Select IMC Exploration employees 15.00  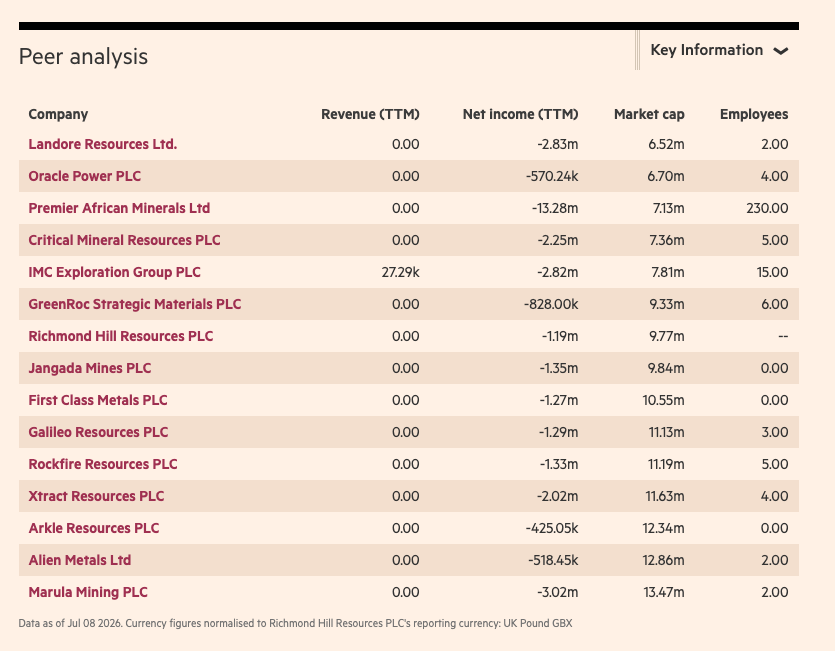pyautogui.click(x=773, y=272)
